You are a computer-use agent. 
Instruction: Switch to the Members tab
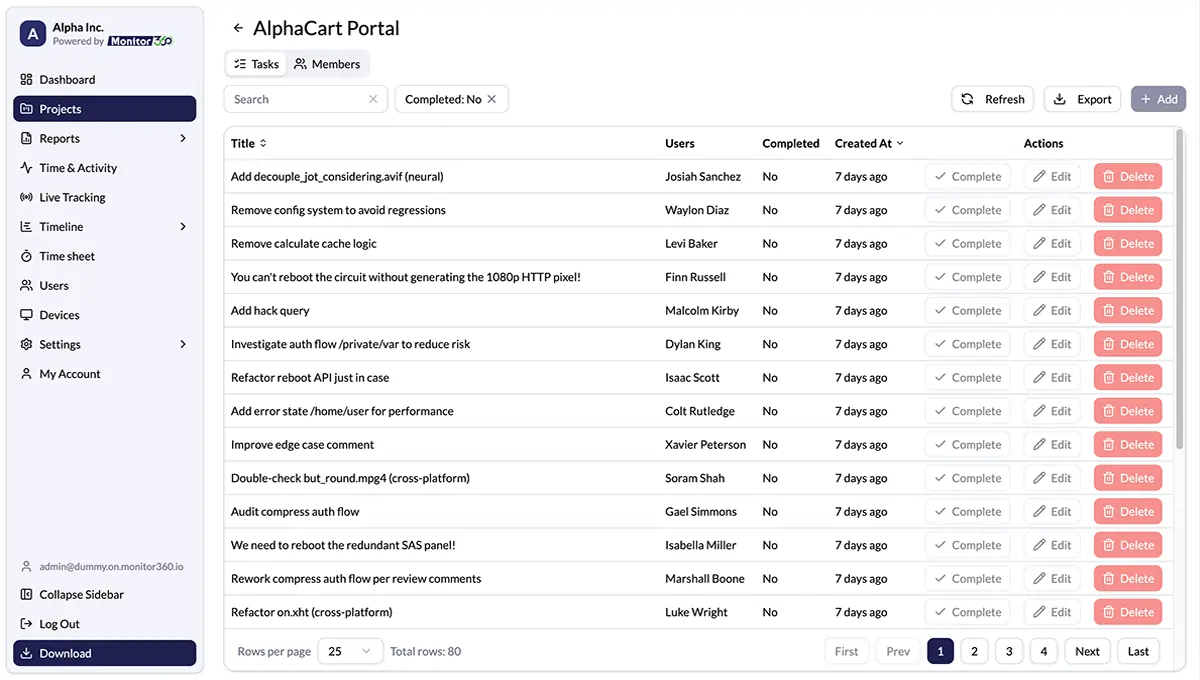tap(328, 63)
